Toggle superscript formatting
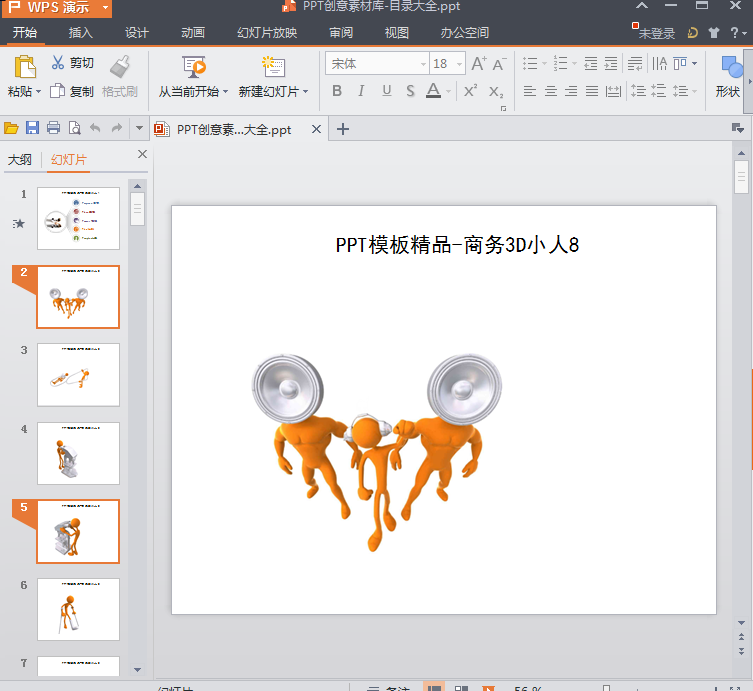The image size is (753, 691). tap(470, 91)
